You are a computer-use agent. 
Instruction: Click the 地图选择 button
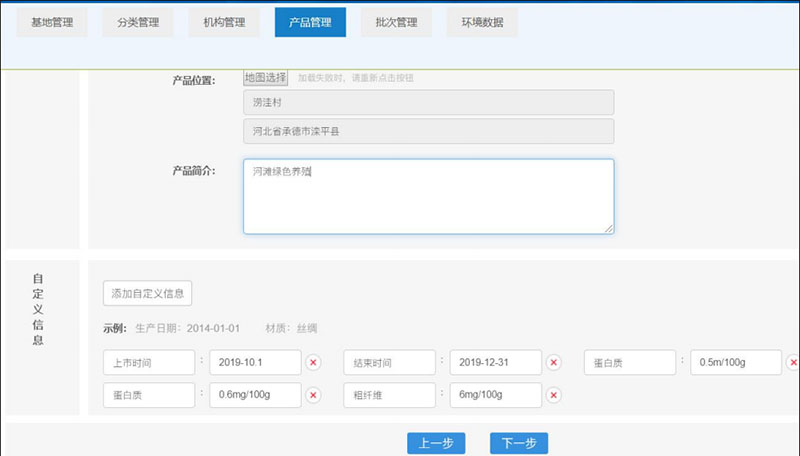266,78
